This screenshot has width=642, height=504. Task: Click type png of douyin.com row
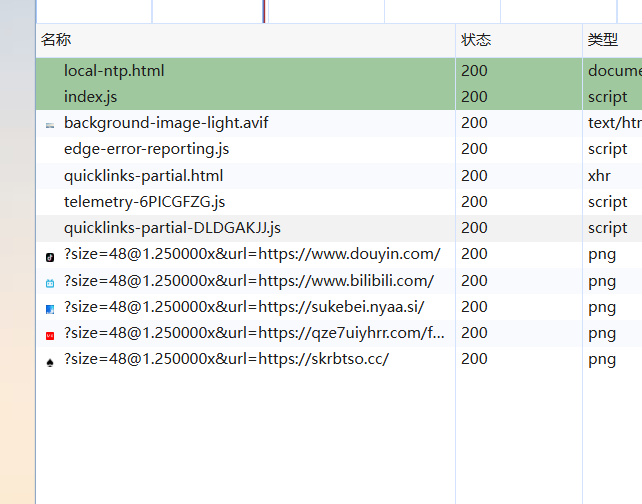pyautogui.click(x=602, y=254)
